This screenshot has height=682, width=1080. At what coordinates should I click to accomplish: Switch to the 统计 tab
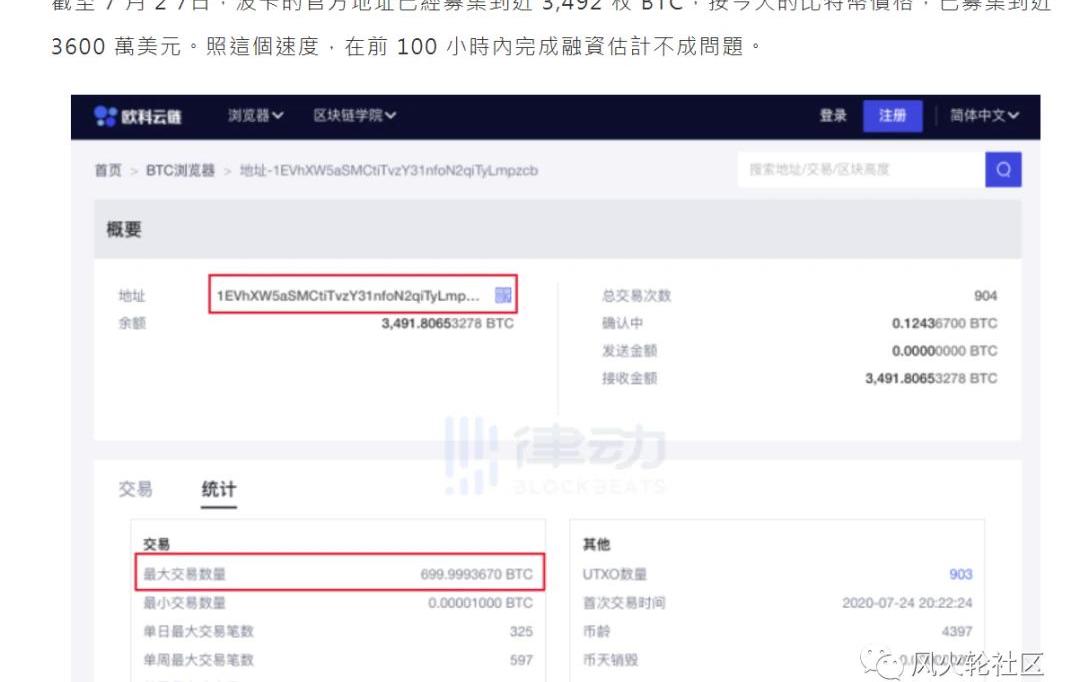(219, 490)
